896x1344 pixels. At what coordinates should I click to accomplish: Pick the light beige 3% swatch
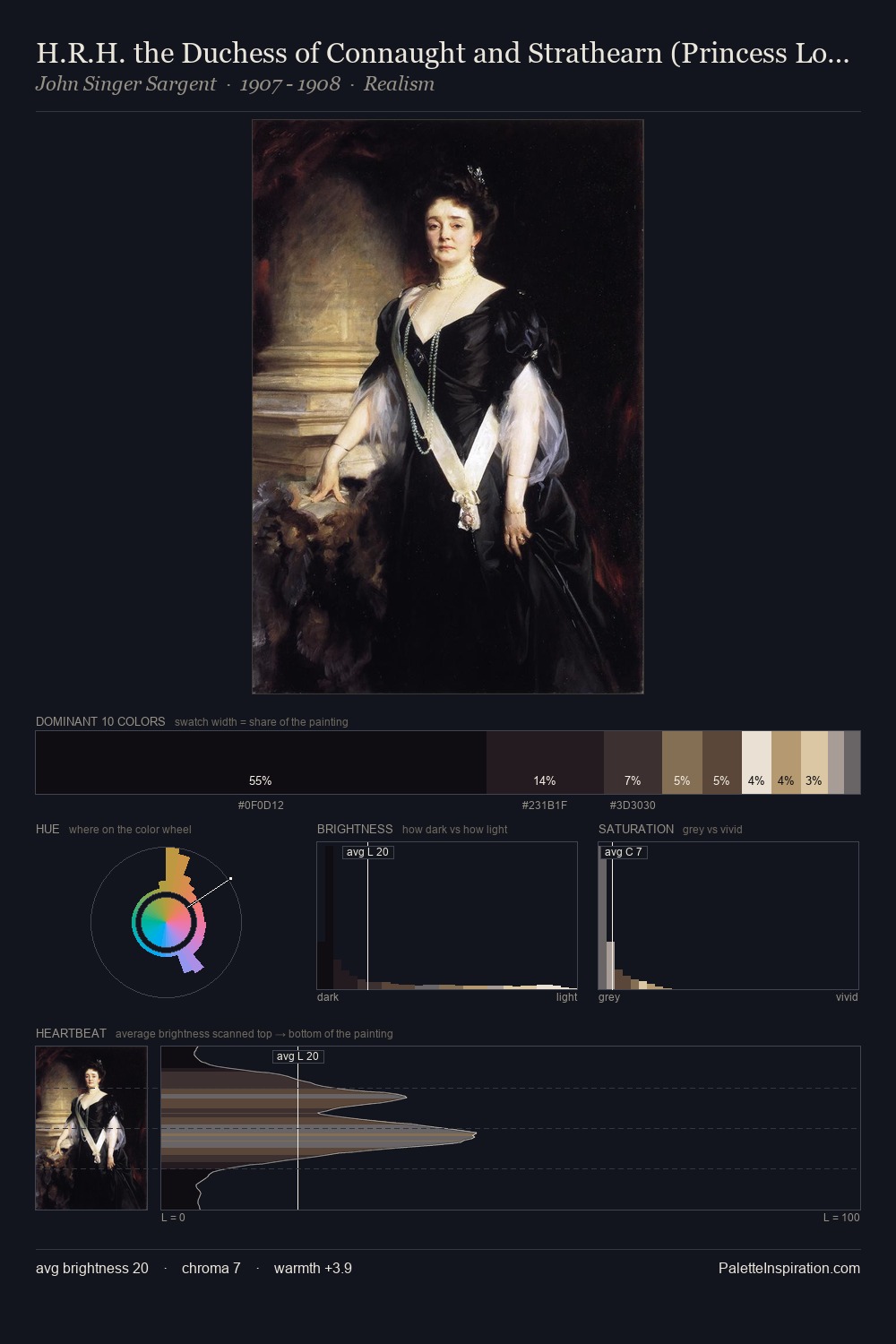click(814, 762)
